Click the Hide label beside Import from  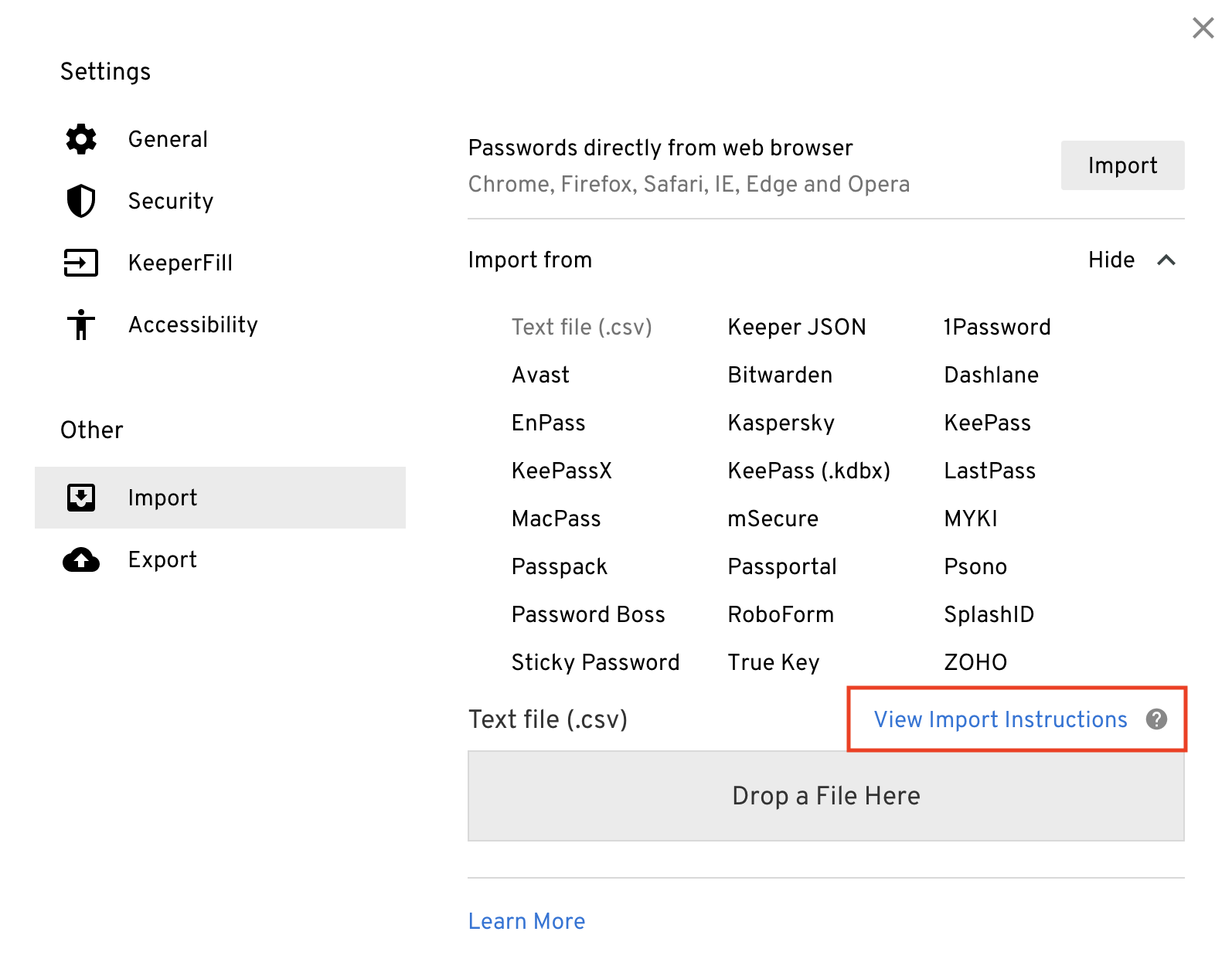pyautogui.click(x=1111, y=260)
